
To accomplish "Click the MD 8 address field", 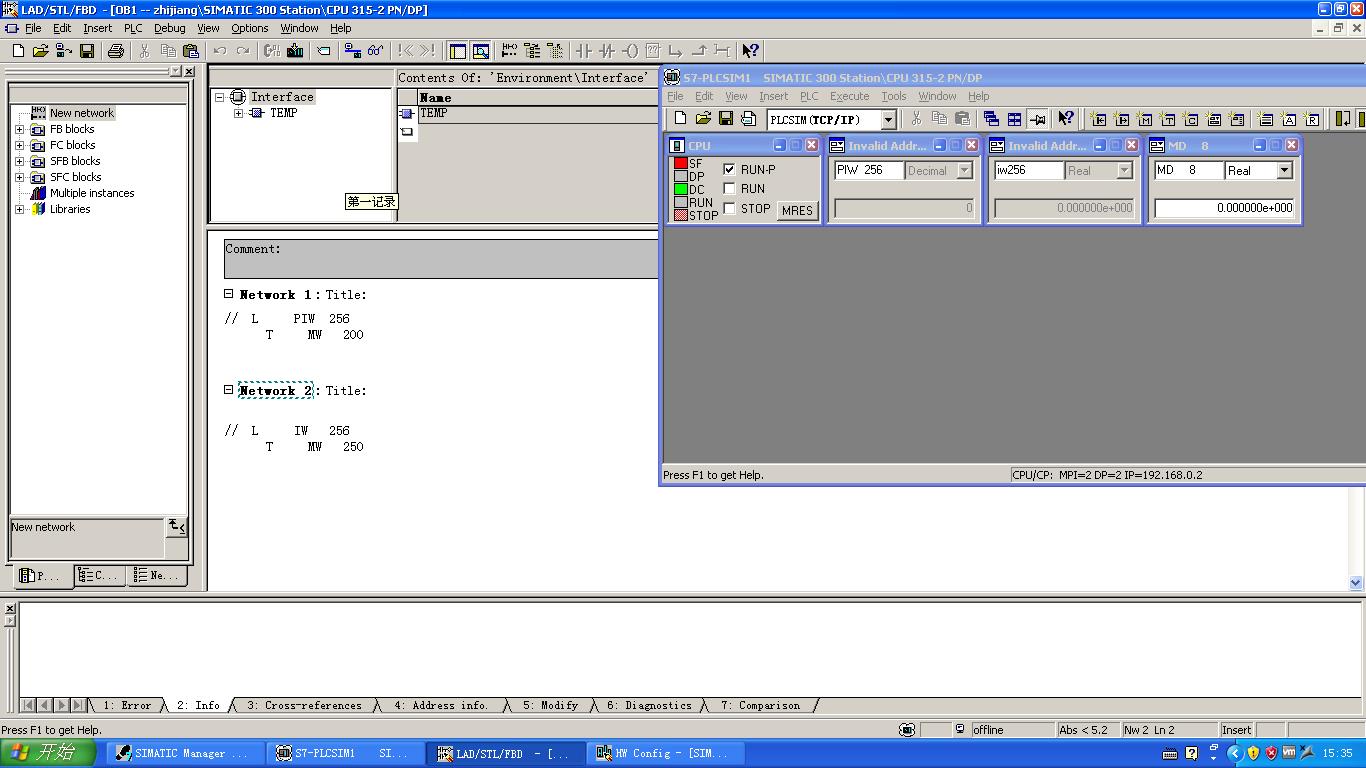I will pos(1188,171).
